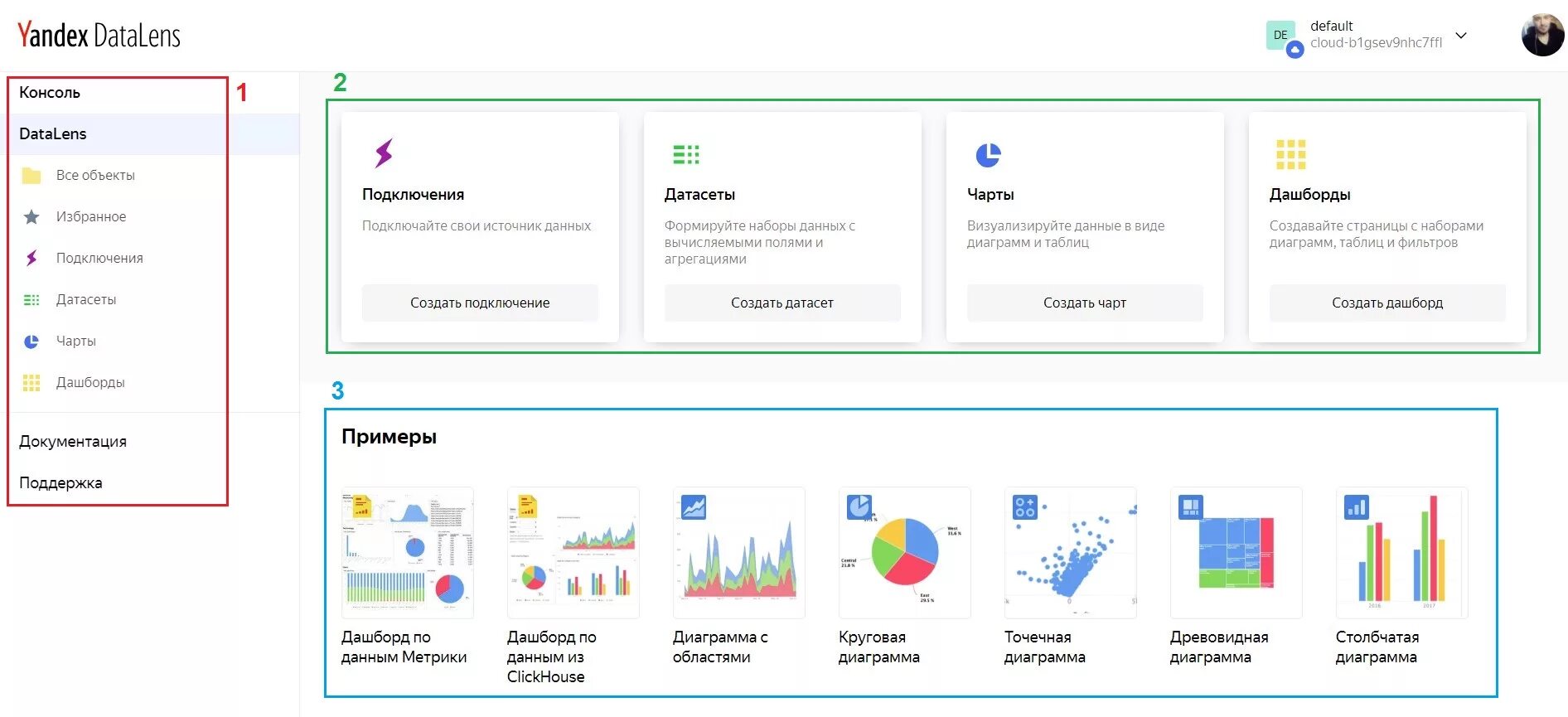
Task: Click the green dataset icon in sidebar
Action: pyautogui.click(x=31, y=299)
